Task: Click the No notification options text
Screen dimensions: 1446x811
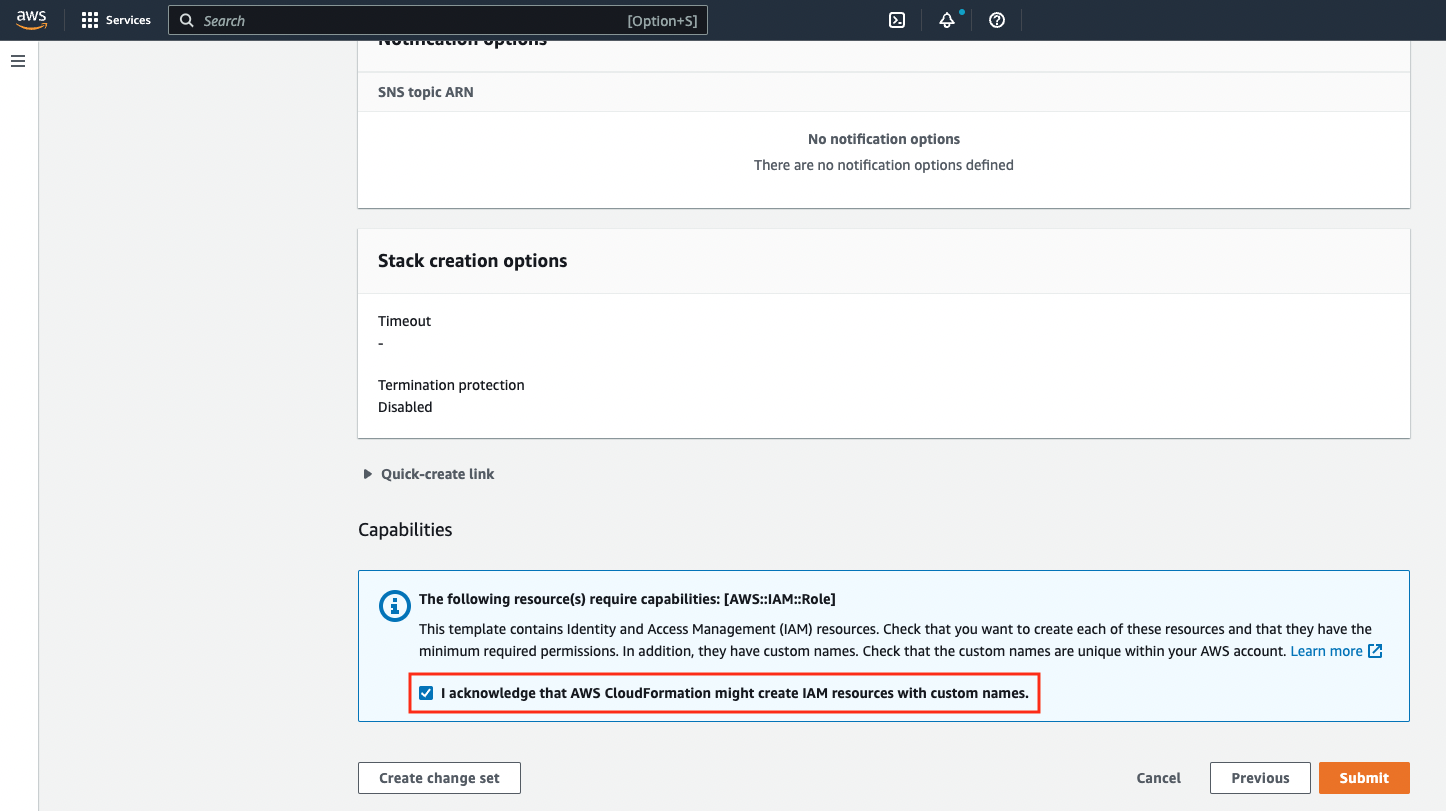Action: (884, 139)
